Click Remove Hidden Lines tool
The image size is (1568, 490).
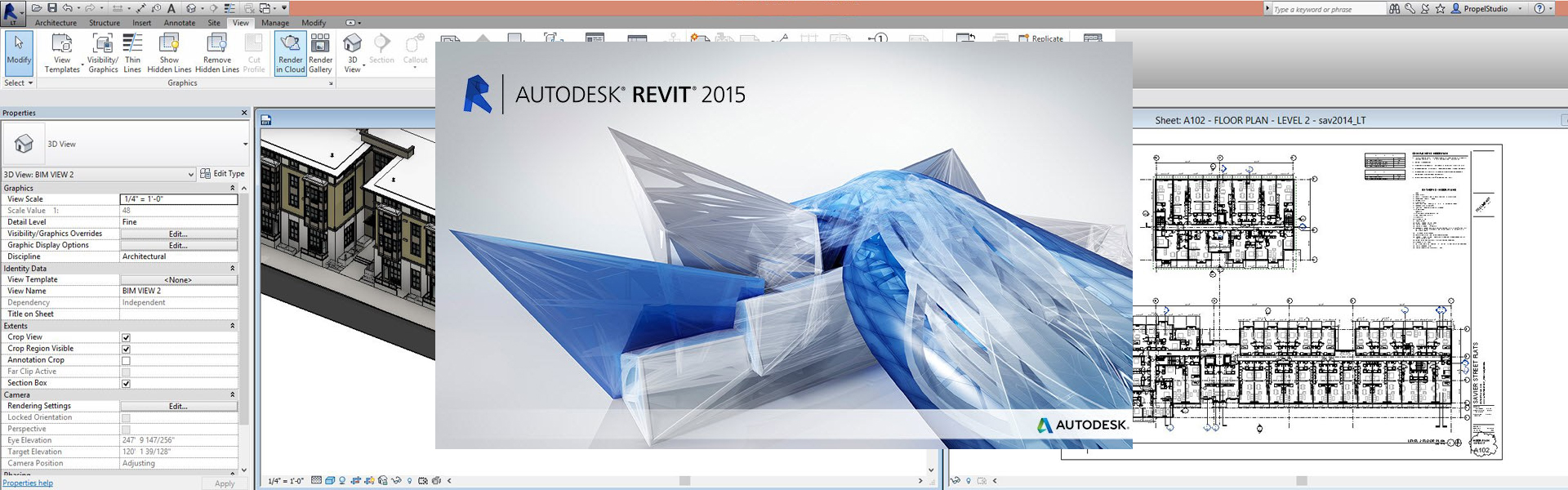(x=217, y=53)
